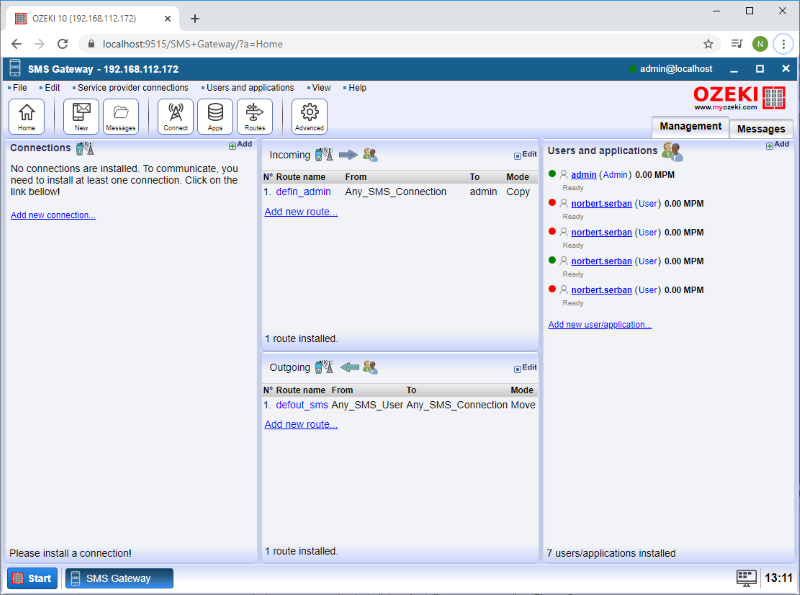Click the Move mode cell in Outgoing
The height and width of the screenshot is (595, 800).
[x=523, y=405]
